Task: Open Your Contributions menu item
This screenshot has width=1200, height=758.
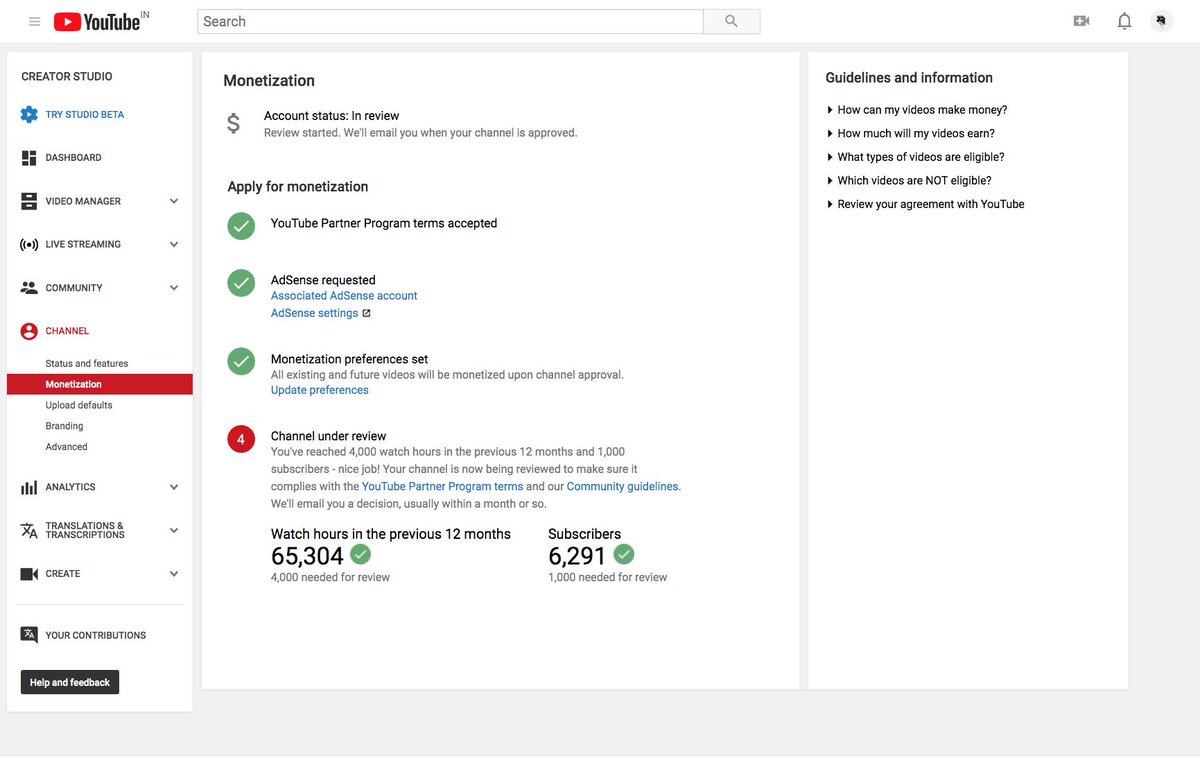Action: tap(96, 635)
